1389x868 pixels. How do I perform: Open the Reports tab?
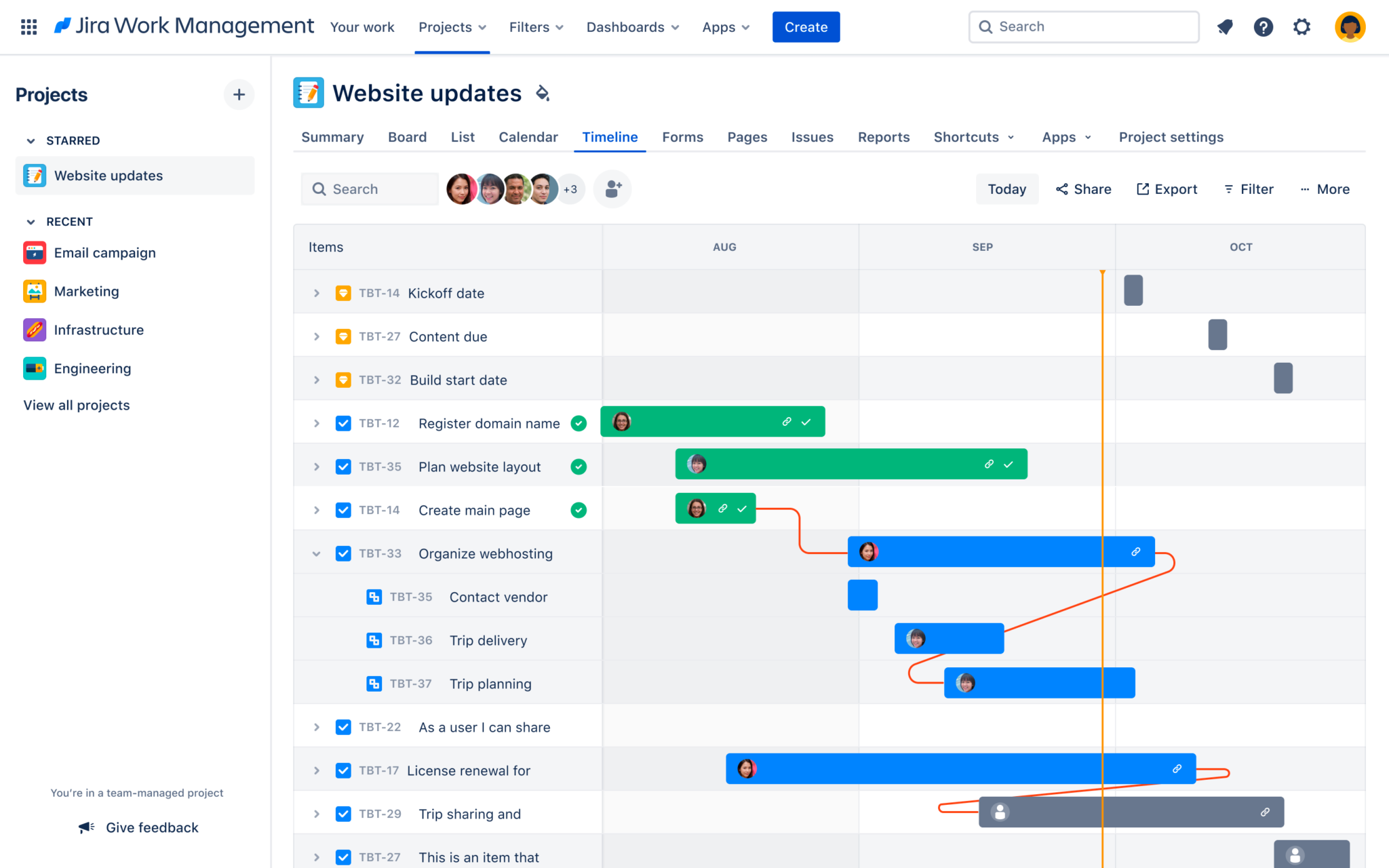[883, 137]
